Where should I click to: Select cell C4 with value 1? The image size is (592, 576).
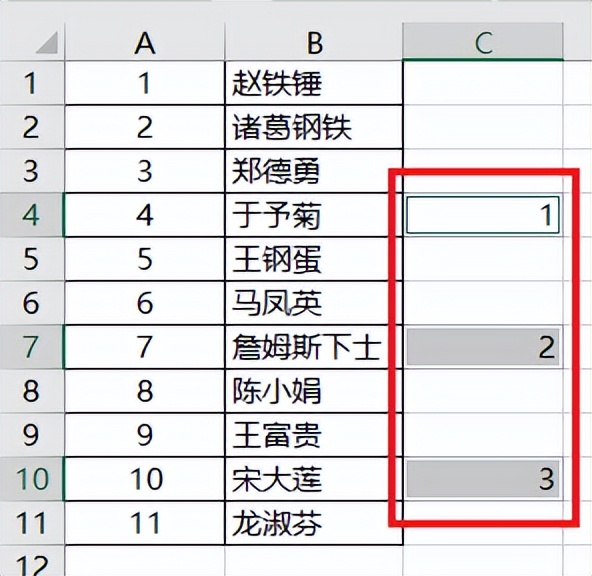coord(483,215)
